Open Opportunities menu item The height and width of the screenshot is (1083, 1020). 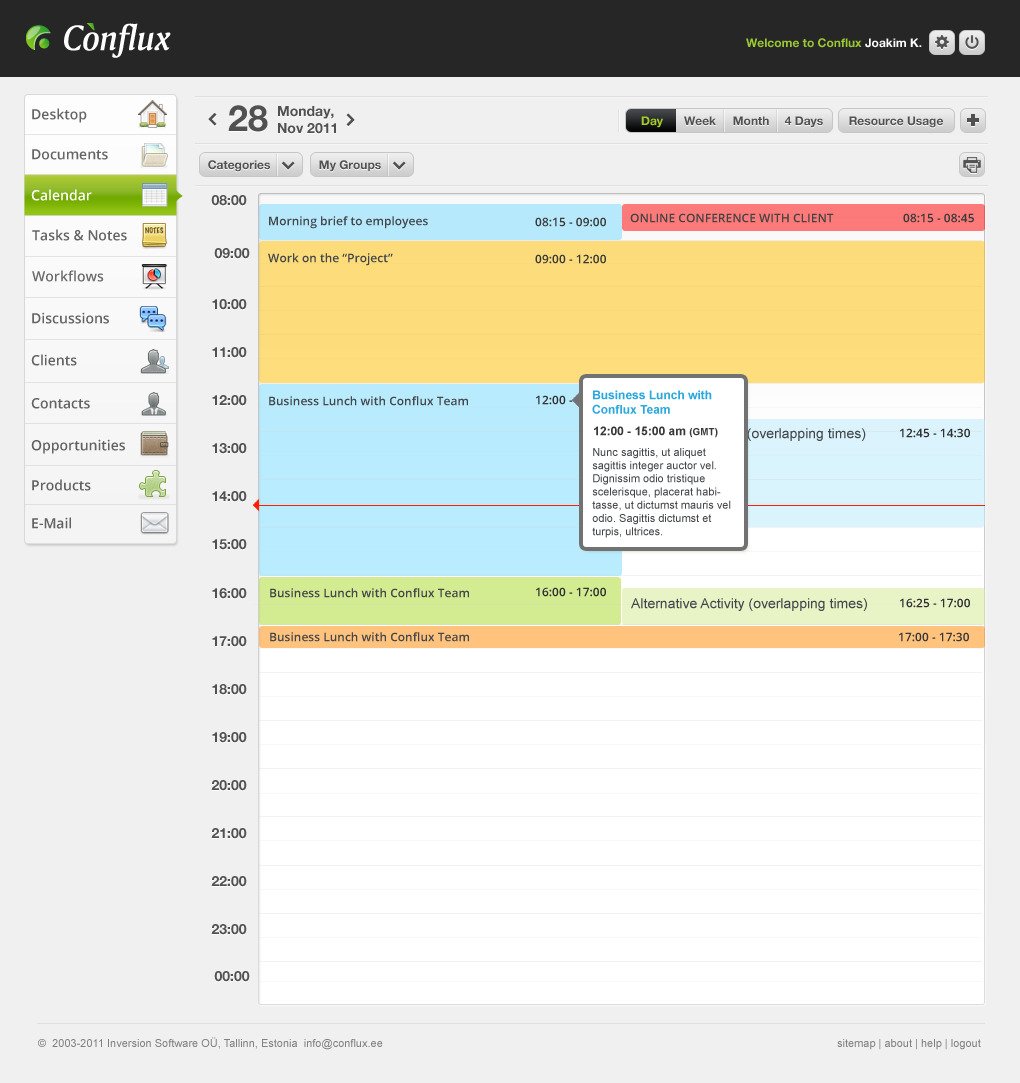coord(101,445)
